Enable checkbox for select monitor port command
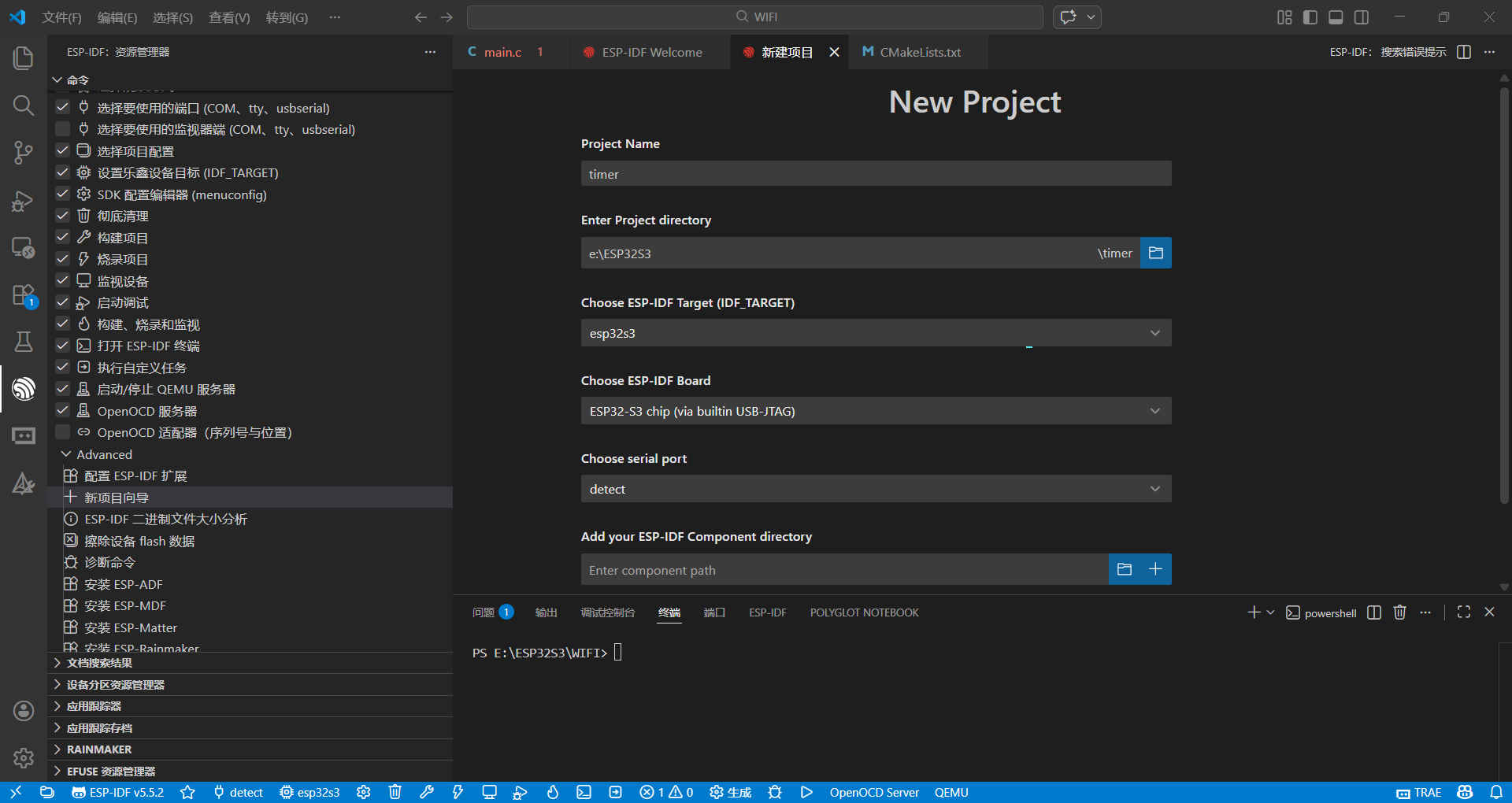 coord(62,128)
